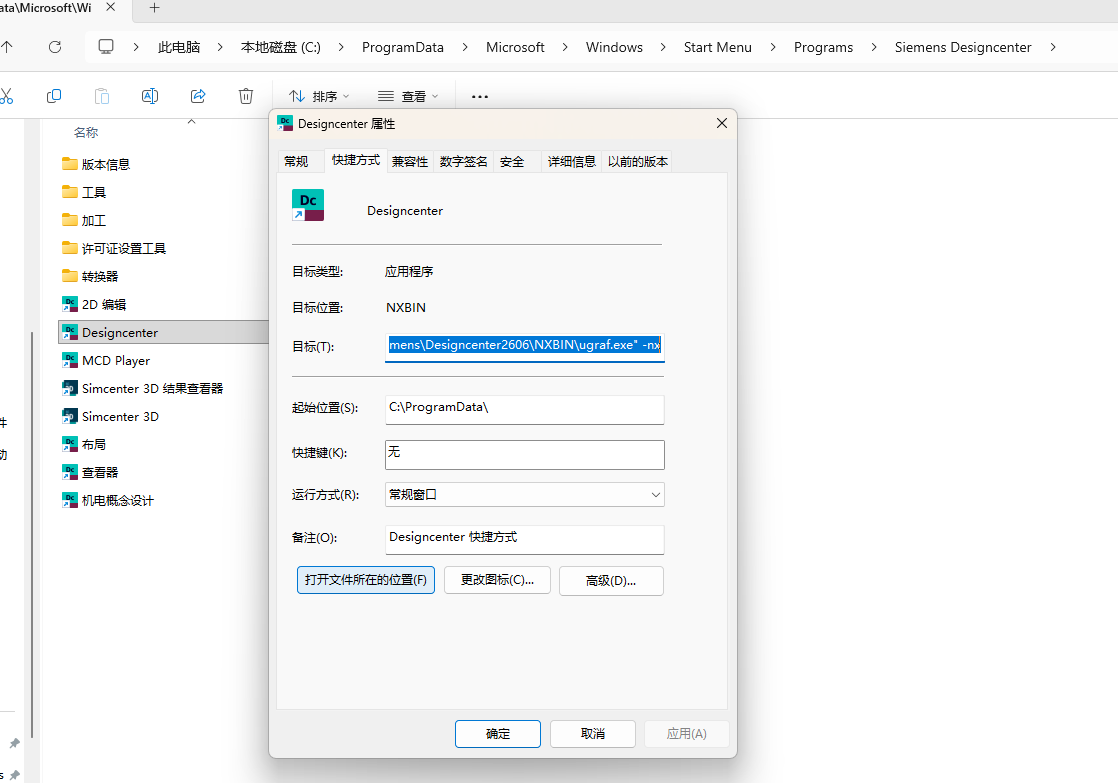Screen dimensions: 1118x783
Task: Click the Share icon in Explorer toolbar
Action: (198, 96)
